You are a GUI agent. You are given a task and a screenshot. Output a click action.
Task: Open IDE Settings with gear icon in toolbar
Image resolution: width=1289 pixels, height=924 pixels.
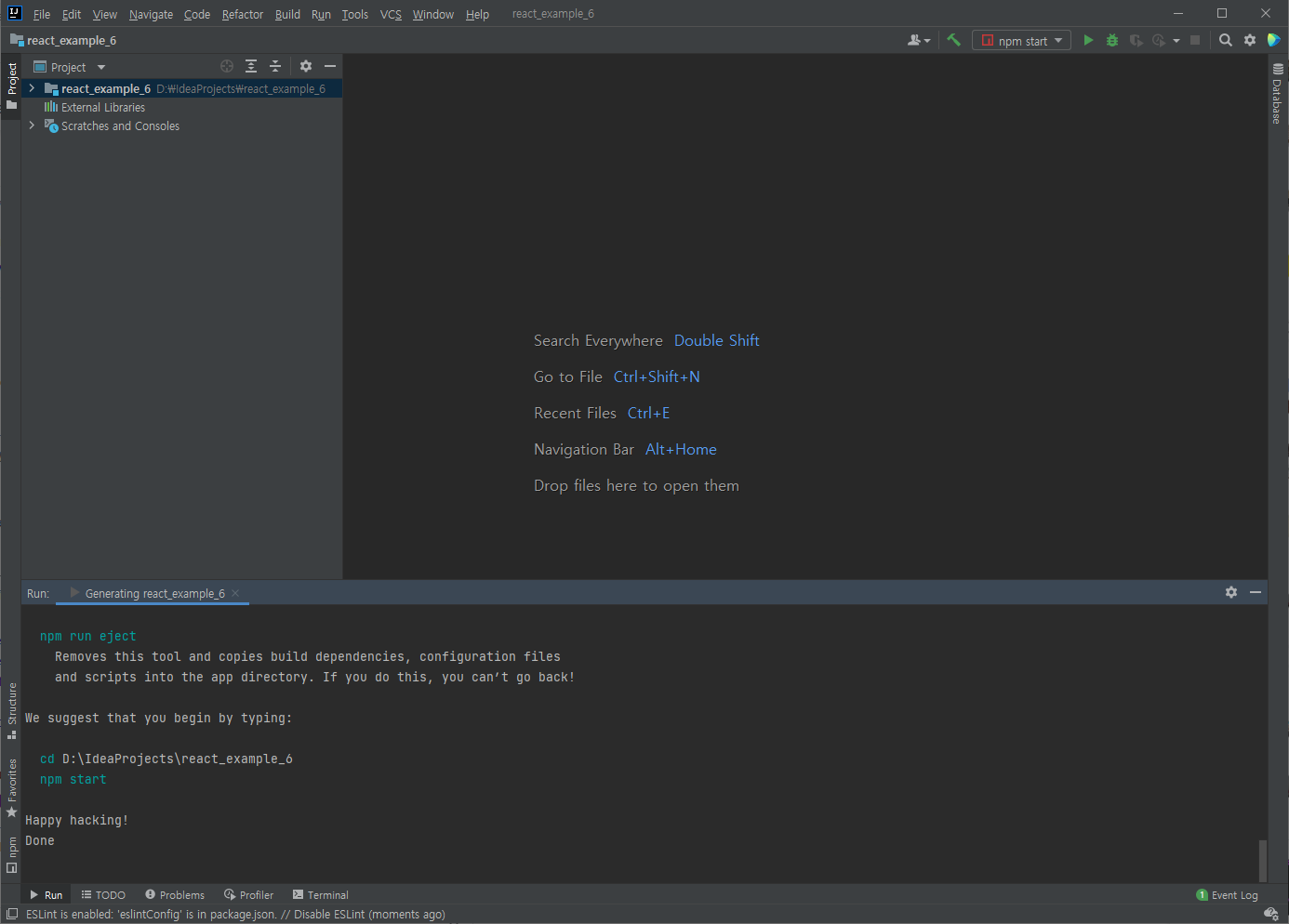click(x=1249, y=40)
